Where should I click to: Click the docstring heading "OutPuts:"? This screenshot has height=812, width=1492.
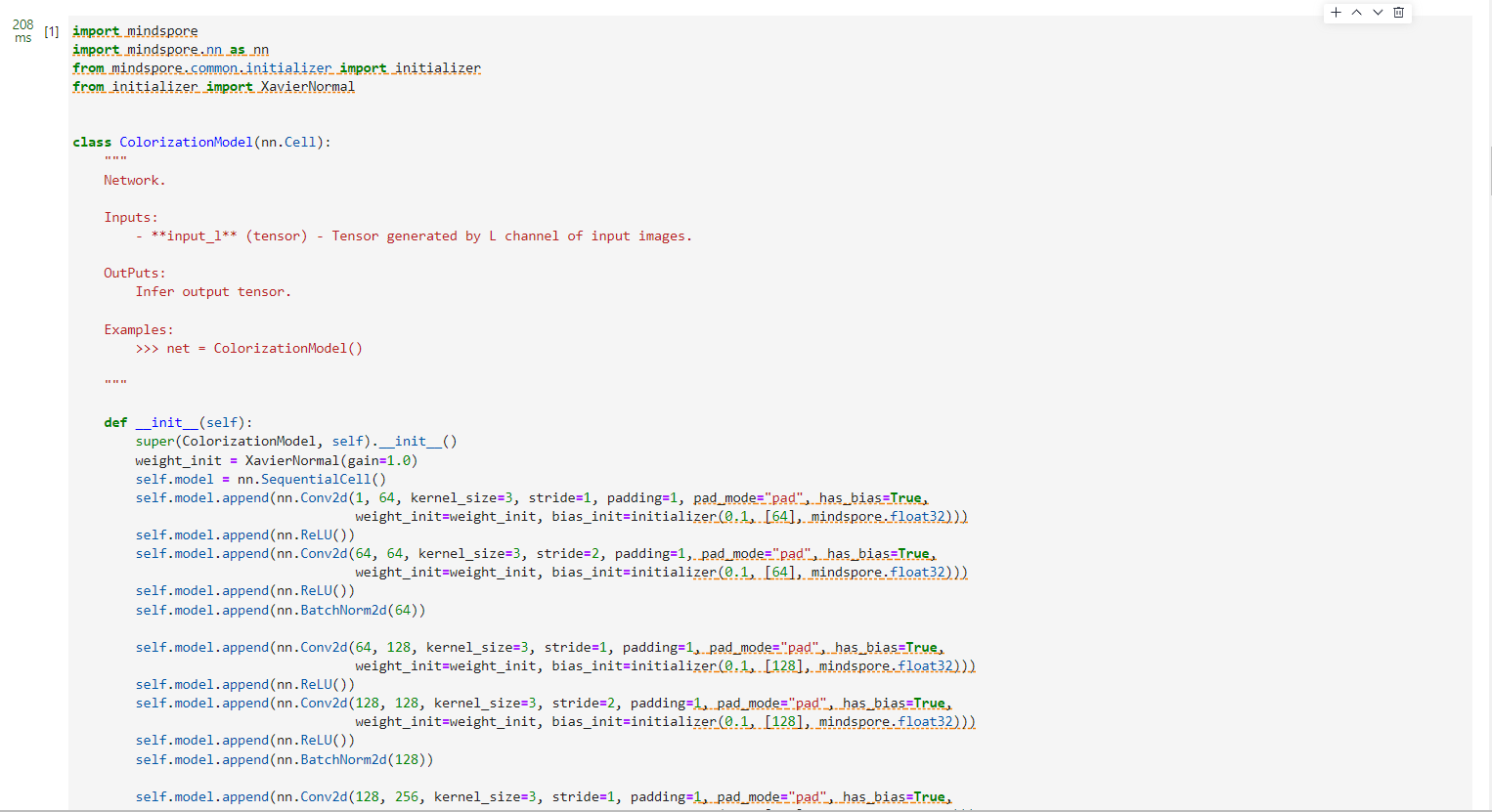click(135, 274)
